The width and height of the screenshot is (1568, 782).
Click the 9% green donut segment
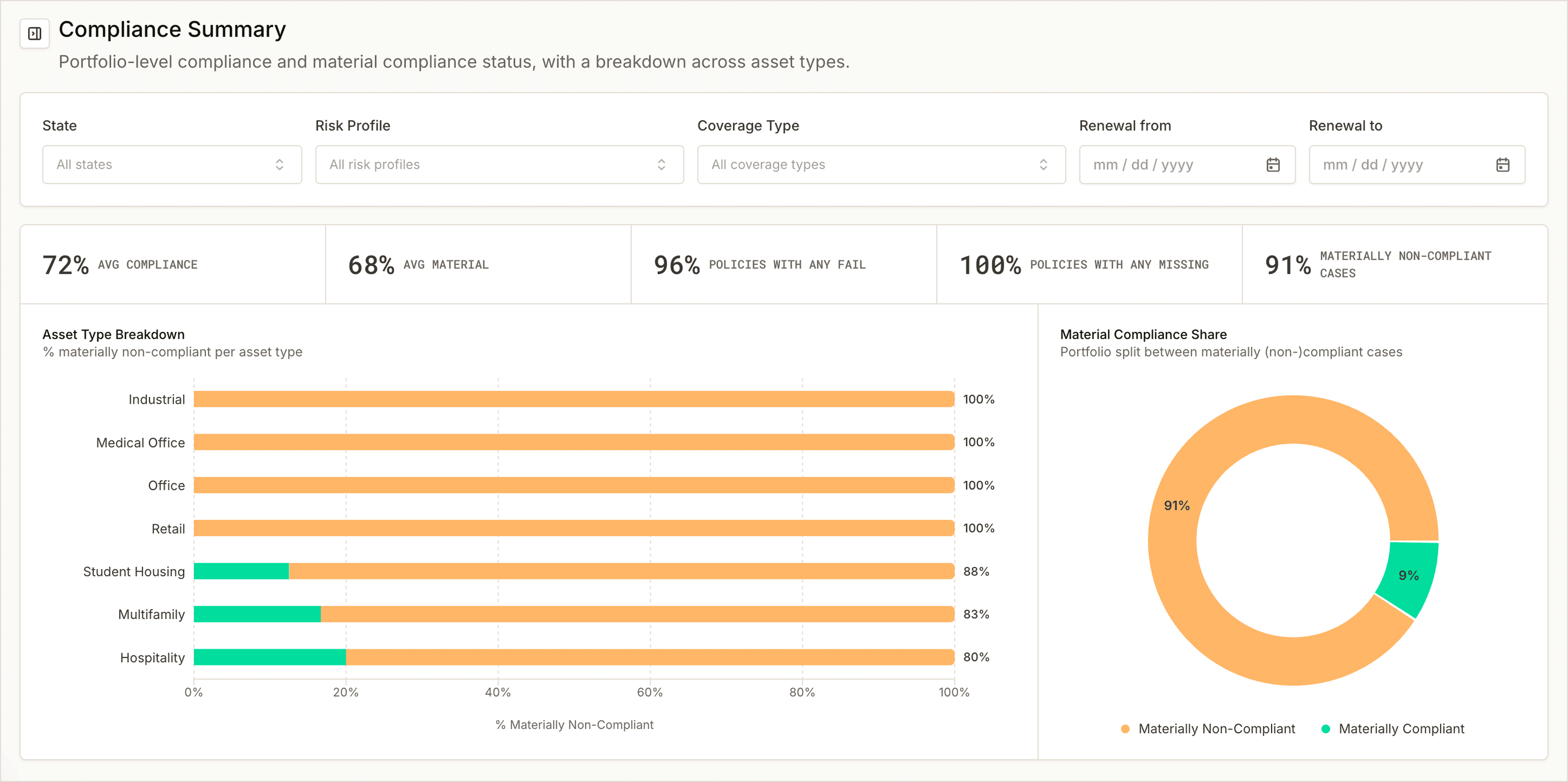(x=1408, y=576)
